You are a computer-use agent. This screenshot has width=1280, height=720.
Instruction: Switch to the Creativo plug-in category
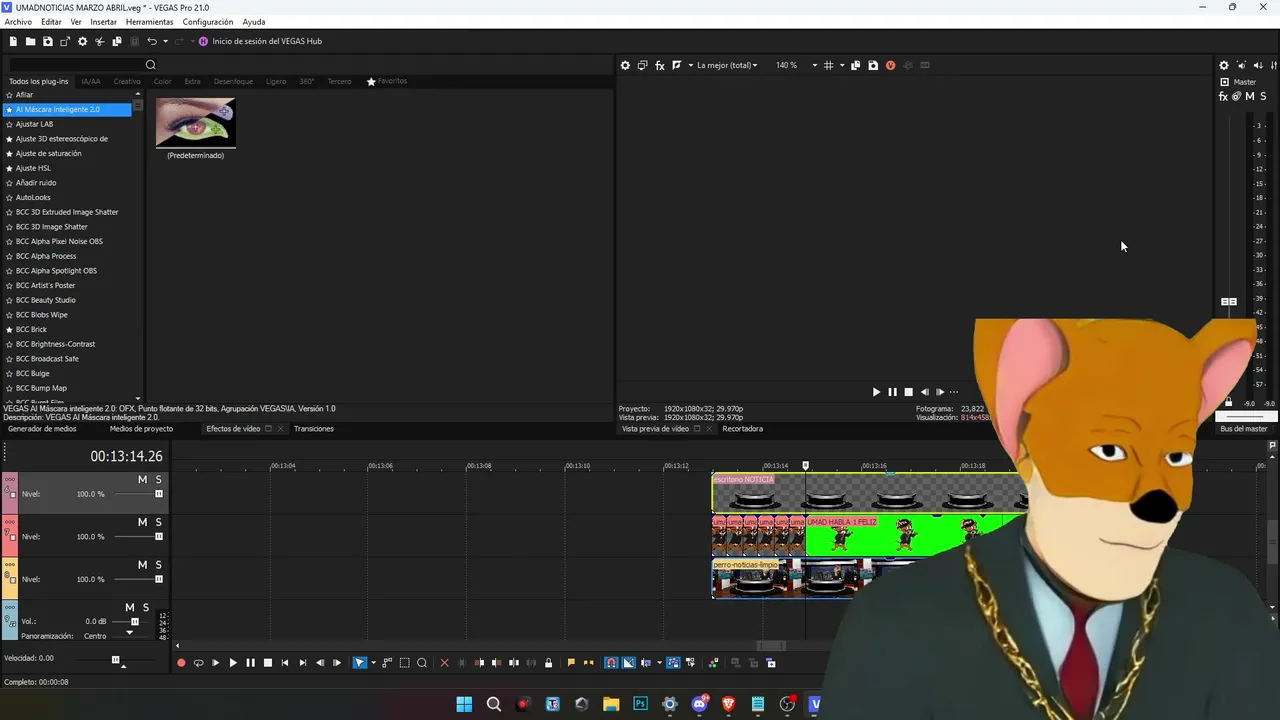tap(127, 81)
